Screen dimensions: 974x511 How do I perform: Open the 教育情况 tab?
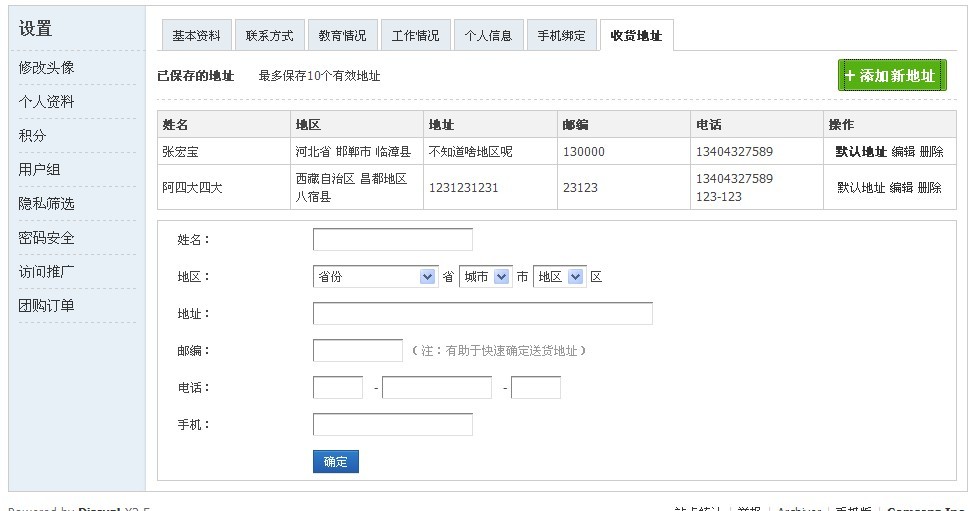[342, 35]
